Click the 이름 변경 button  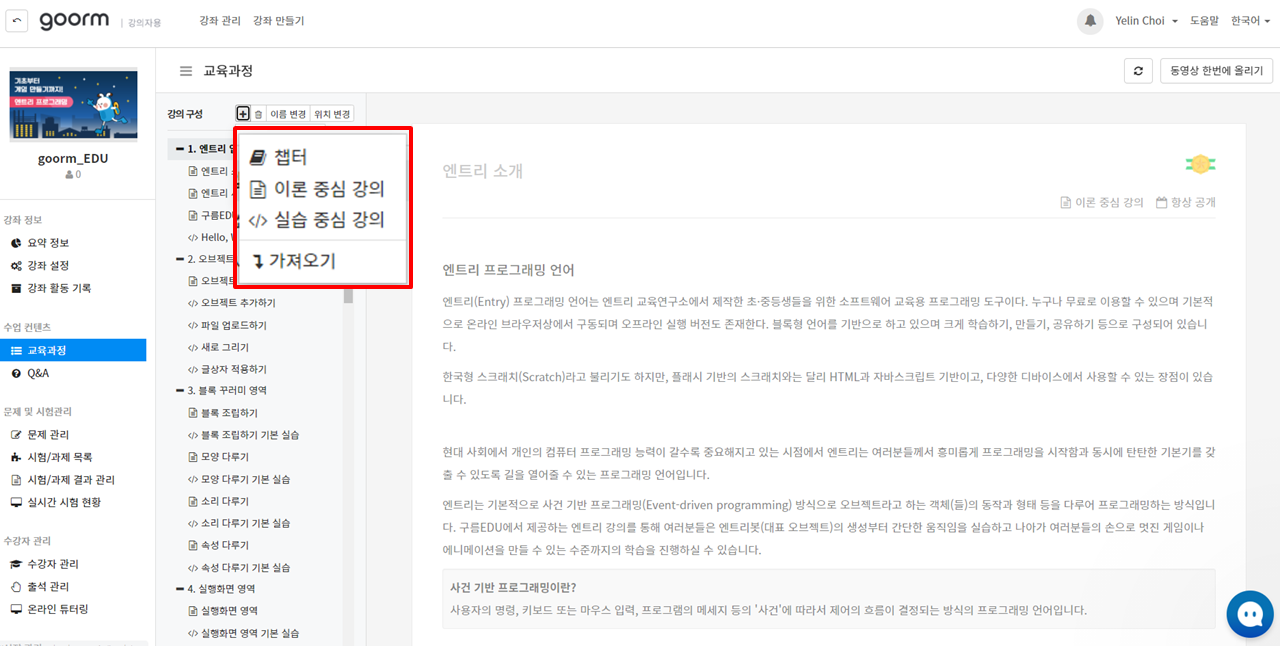point(288,114)
